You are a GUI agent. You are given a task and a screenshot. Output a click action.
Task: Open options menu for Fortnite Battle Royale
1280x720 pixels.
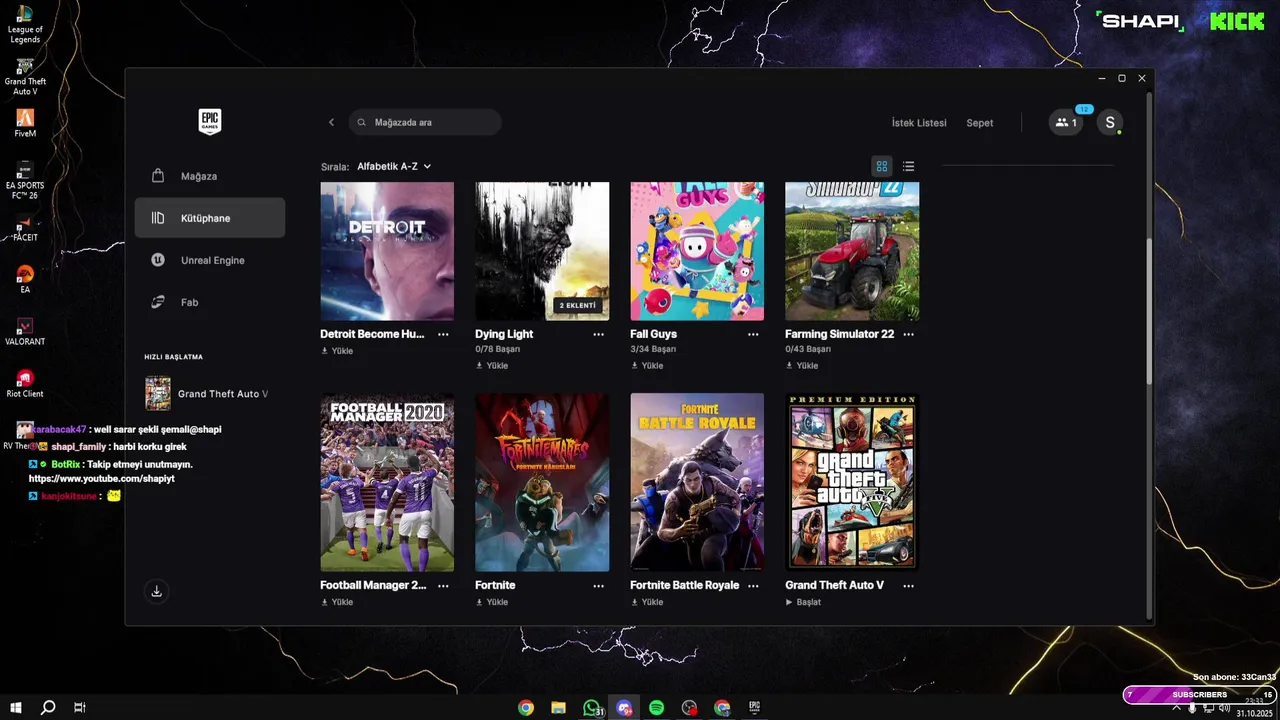(x=753, y=585)
